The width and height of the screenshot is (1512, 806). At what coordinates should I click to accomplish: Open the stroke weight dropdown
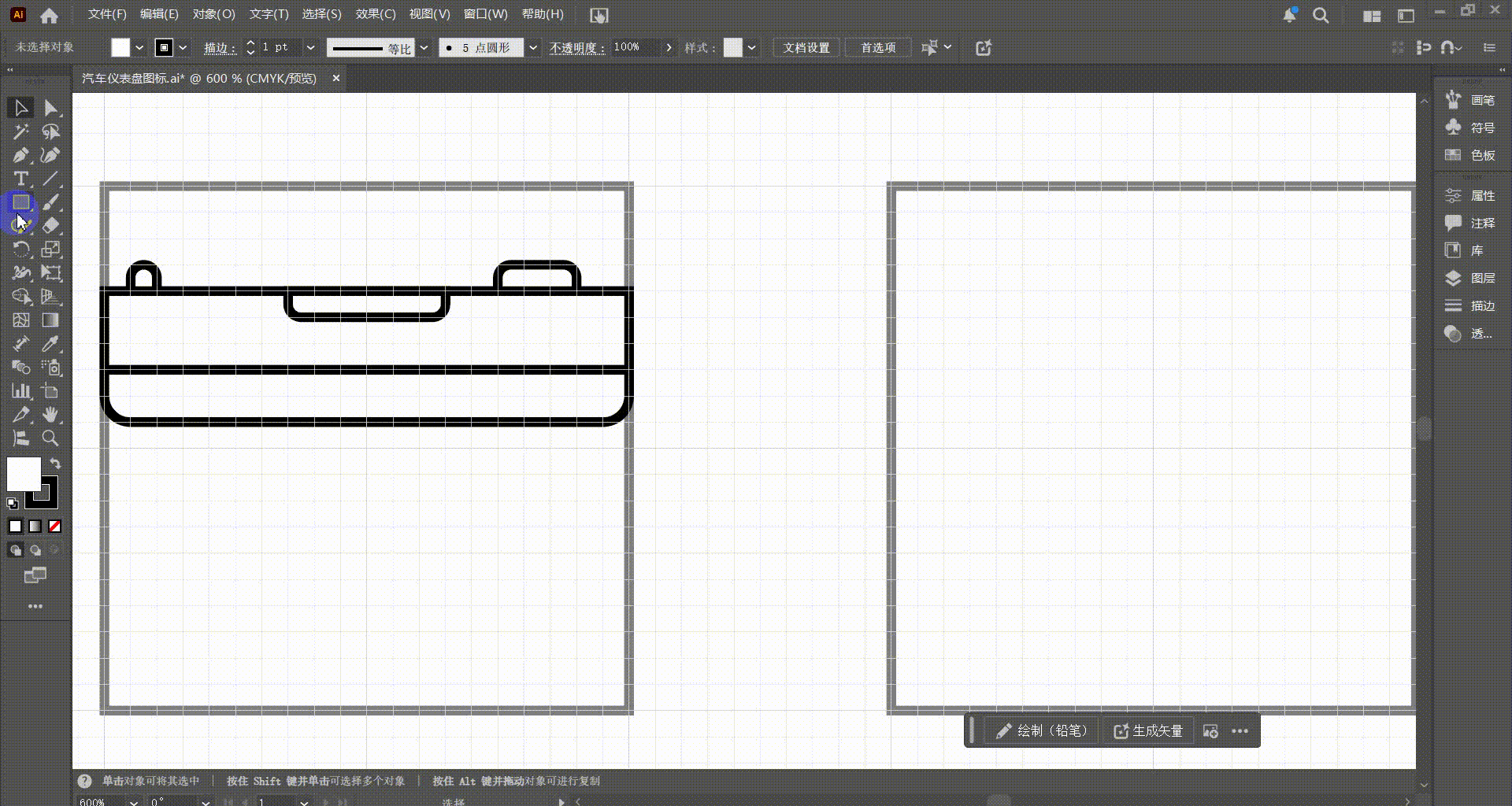pos(310,48)
